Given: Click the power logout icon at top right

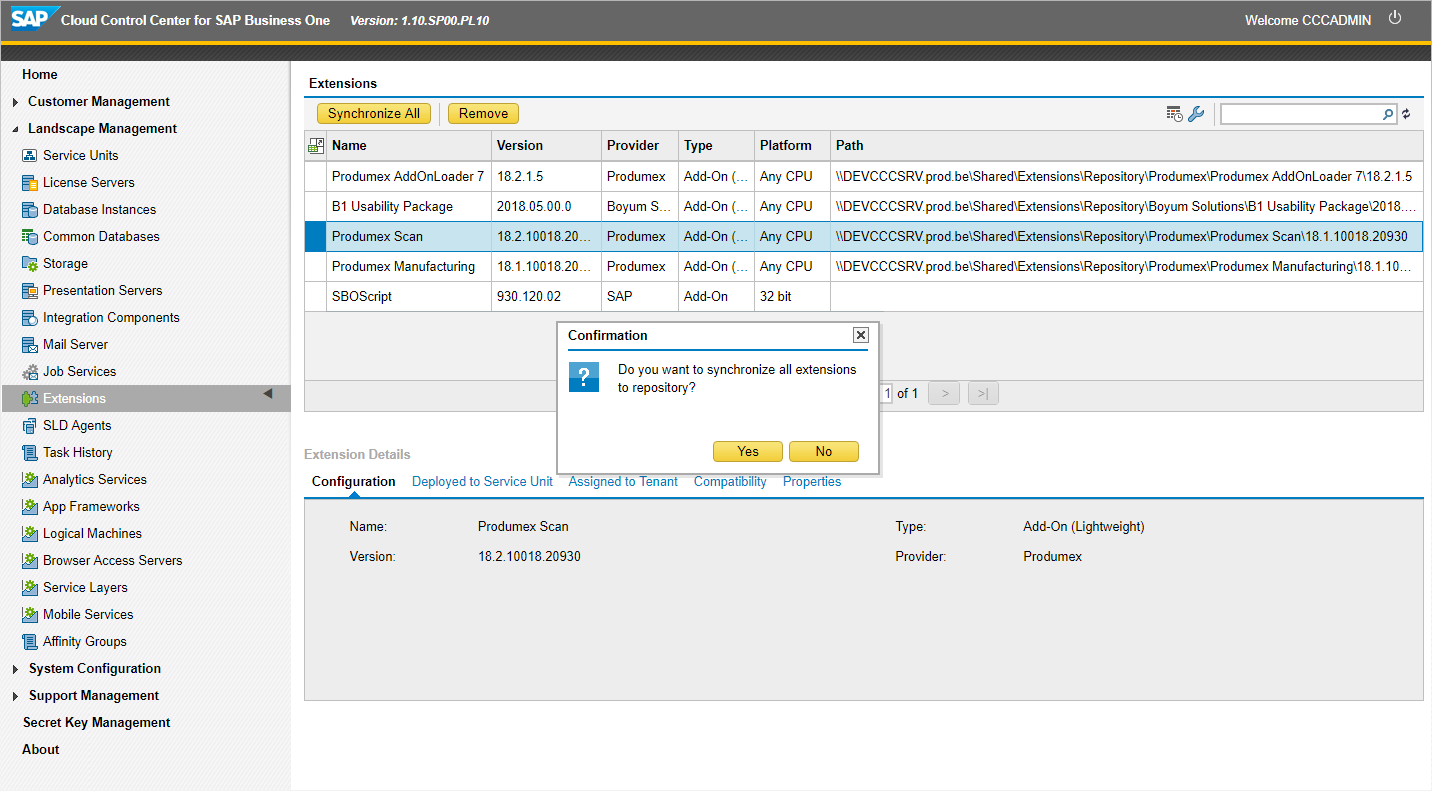Looking at the screenshot, I should point(1395,18).
